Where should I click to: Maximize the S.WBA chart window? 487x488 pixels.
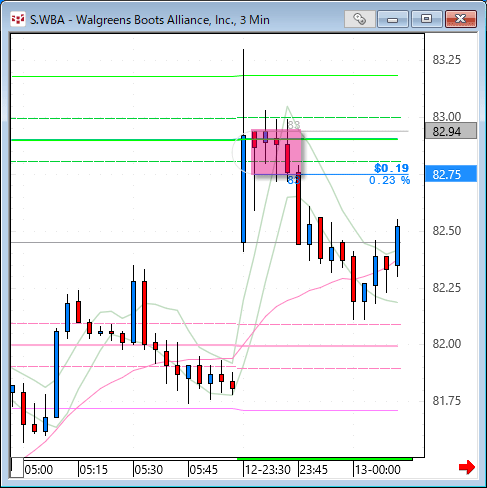point(426,19)
